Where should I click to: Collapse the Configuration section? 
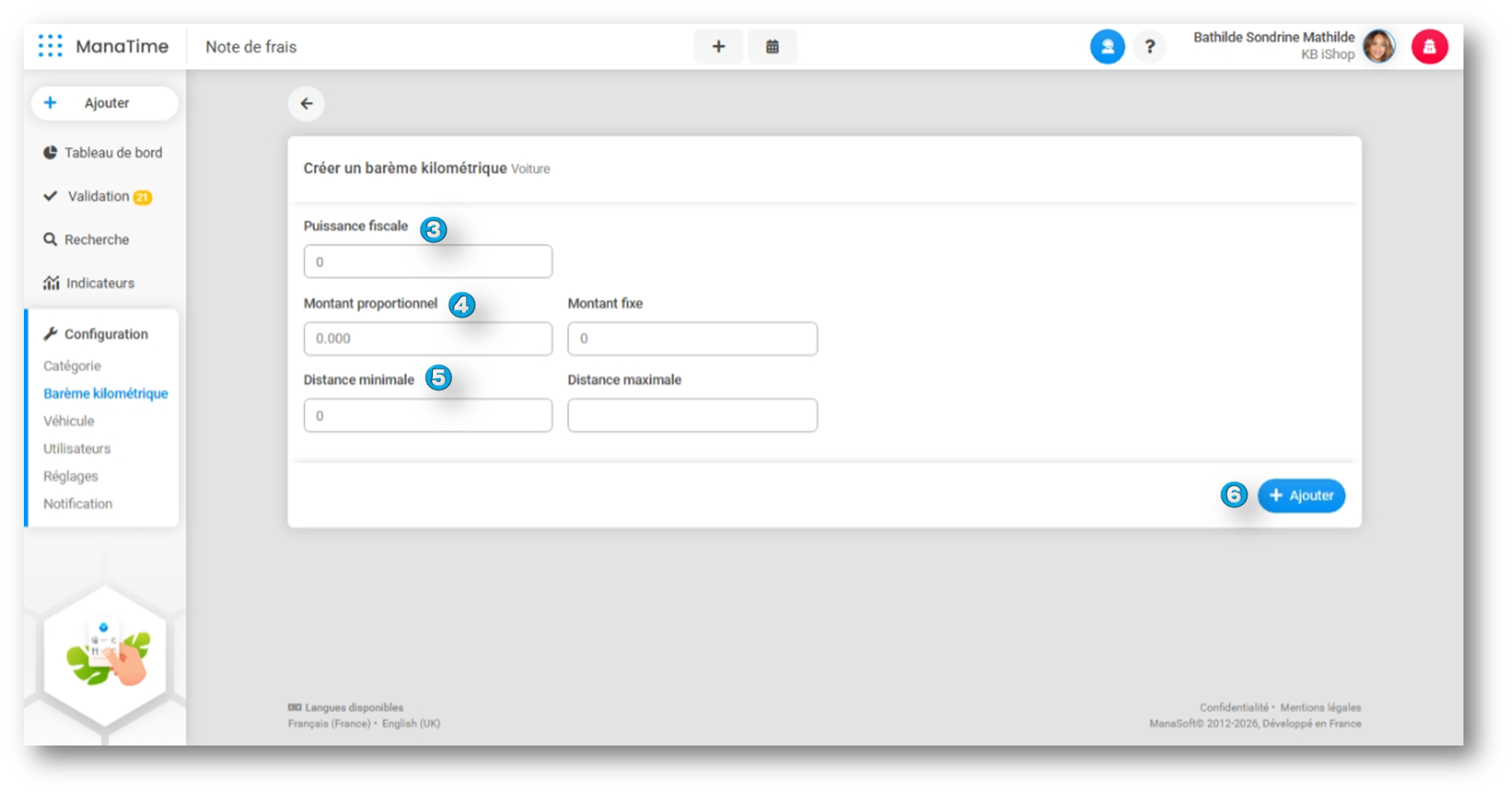pyautogui.click(x=105, y=334)
